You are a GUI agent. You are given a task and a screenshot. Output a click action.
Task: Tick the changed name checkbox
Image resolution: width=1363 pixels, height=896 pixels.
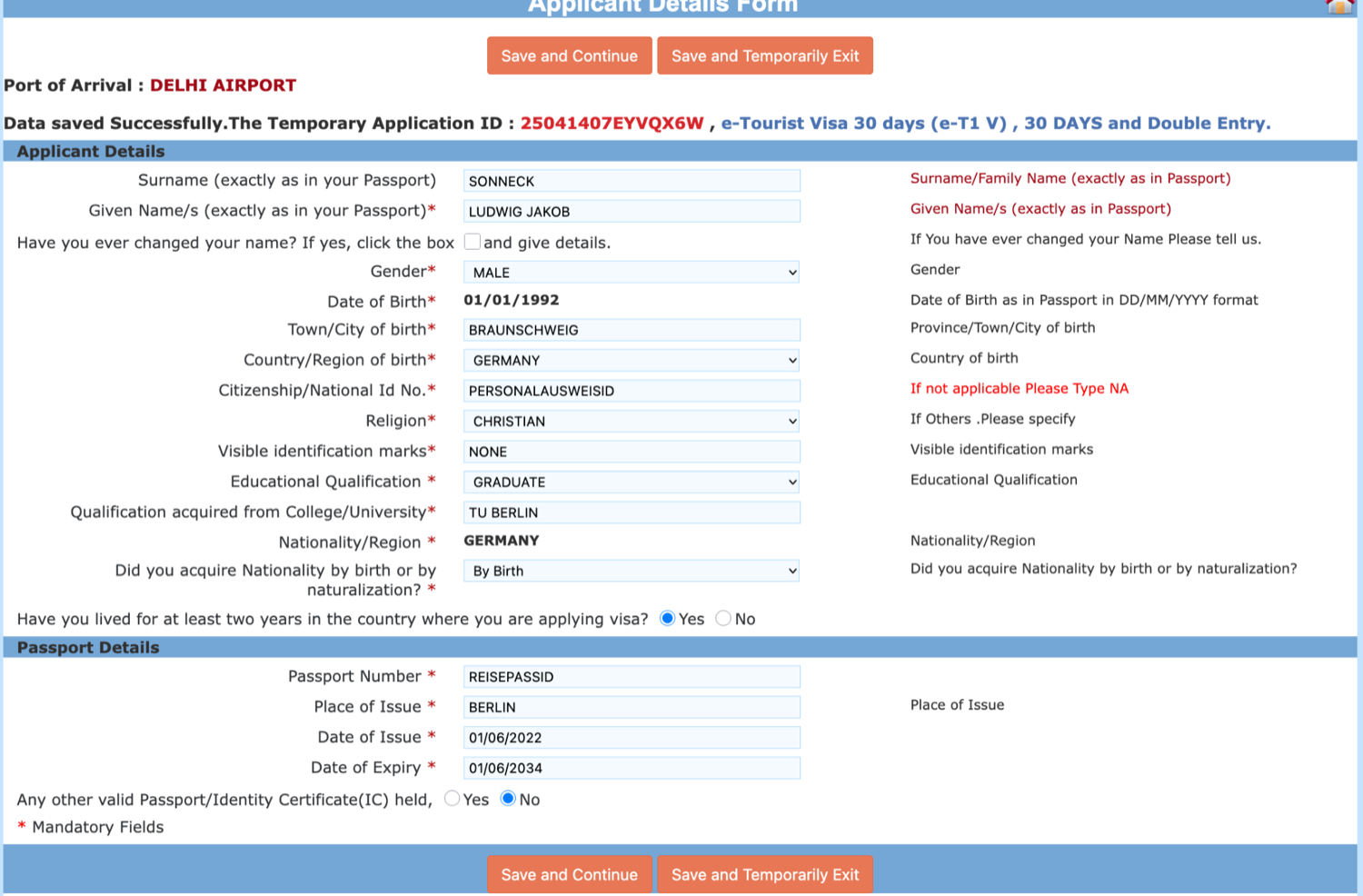[473, 242]
